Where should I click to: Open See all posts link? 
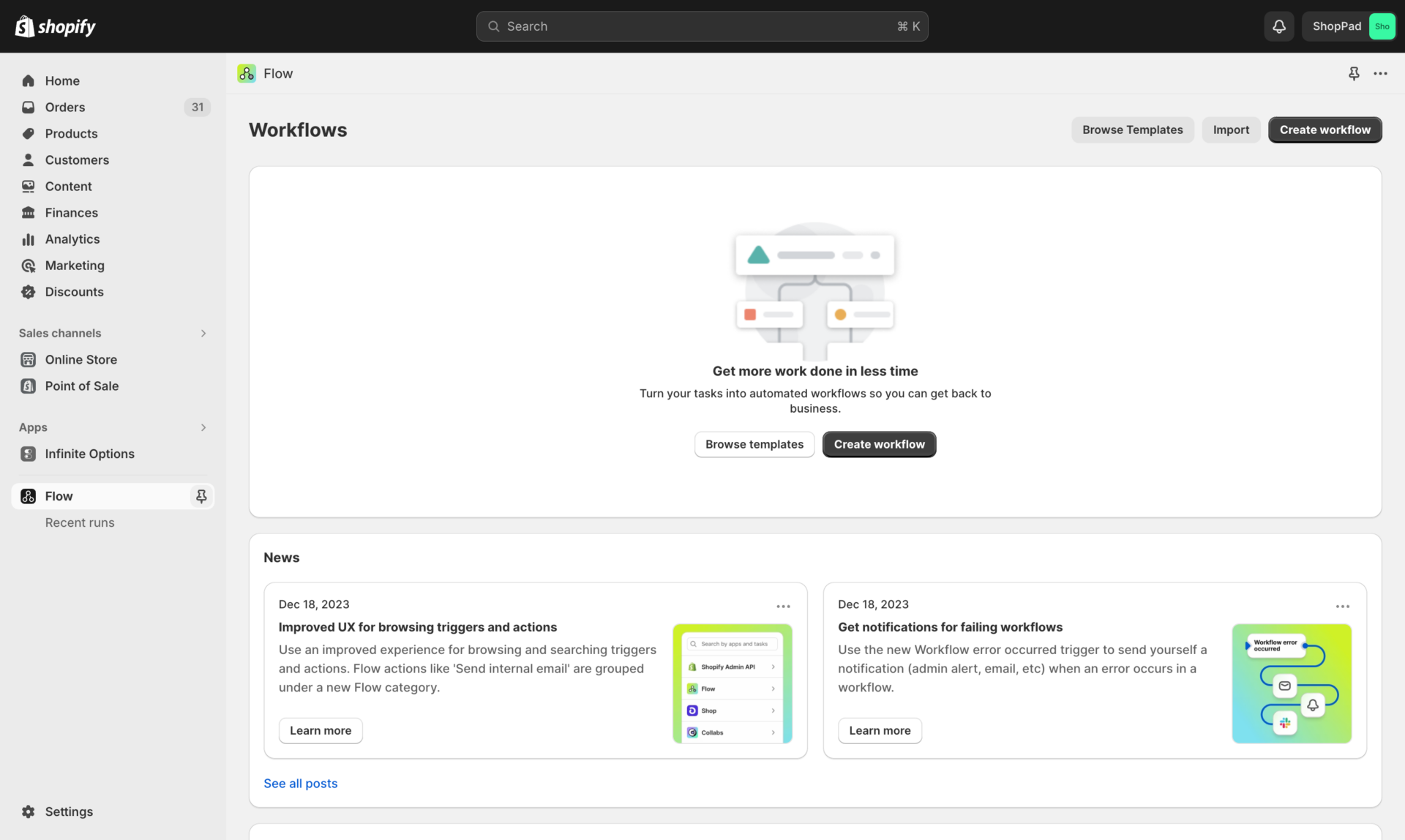(x=300, y=783)
